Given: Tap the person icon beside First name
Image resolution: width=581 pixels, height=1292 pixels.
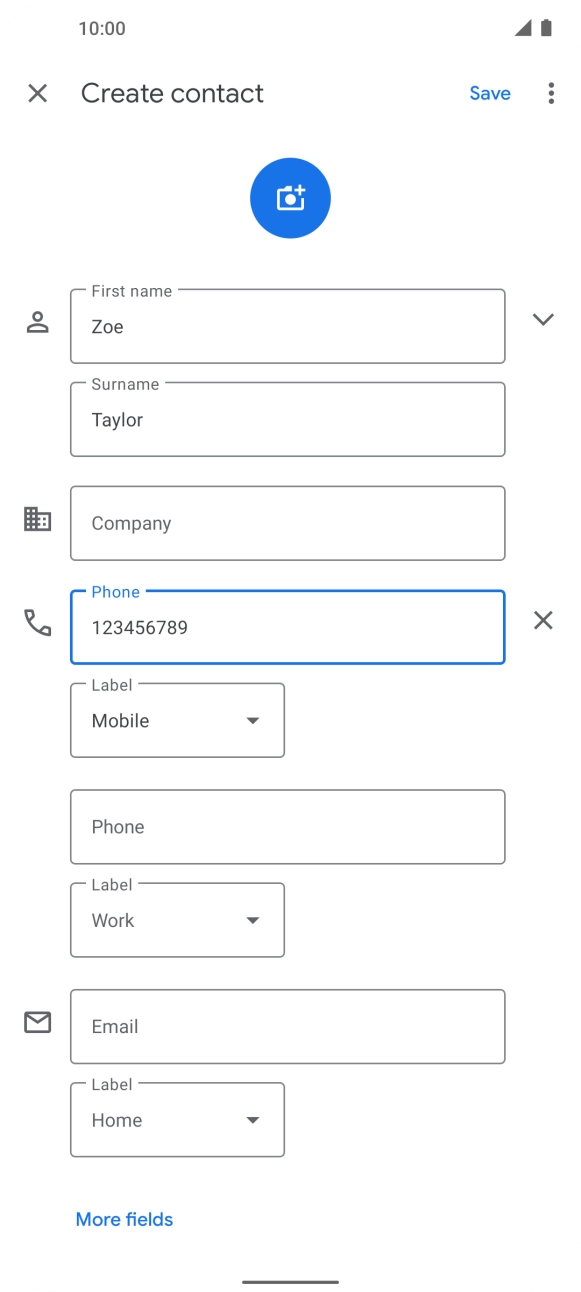Looking at the screenshot, I should coord(37,322).
